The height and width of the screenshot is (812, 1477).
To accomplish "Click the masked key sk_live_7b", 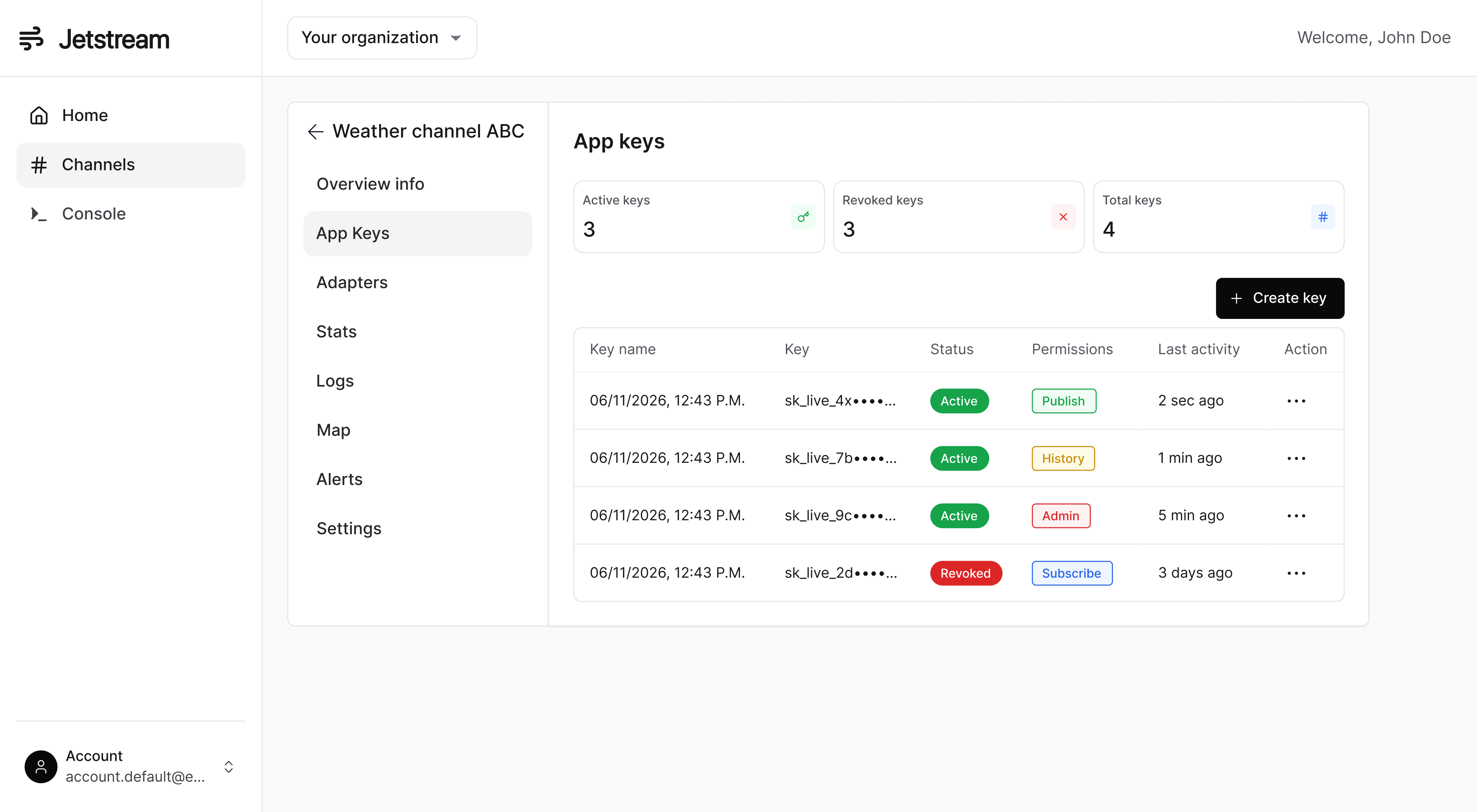I will coord(840,458).
